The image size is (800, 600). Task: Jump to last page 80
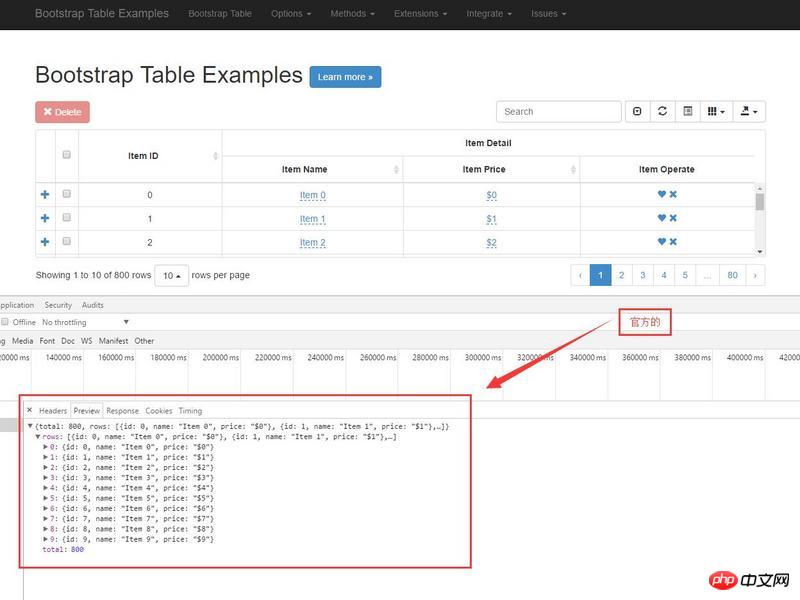click(x=733, y=276)
